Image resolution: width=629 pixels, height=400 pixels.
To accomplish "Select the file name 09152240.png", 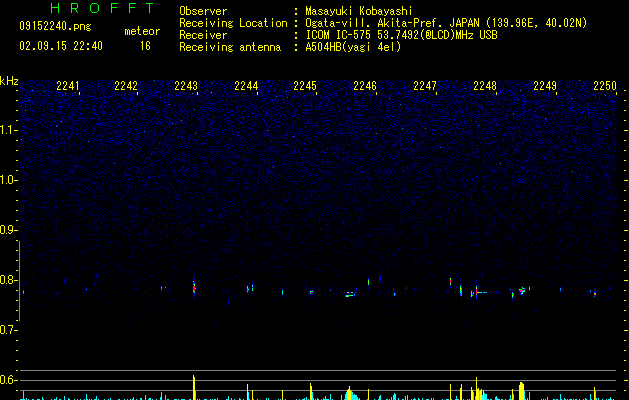I will pos(55,26).
